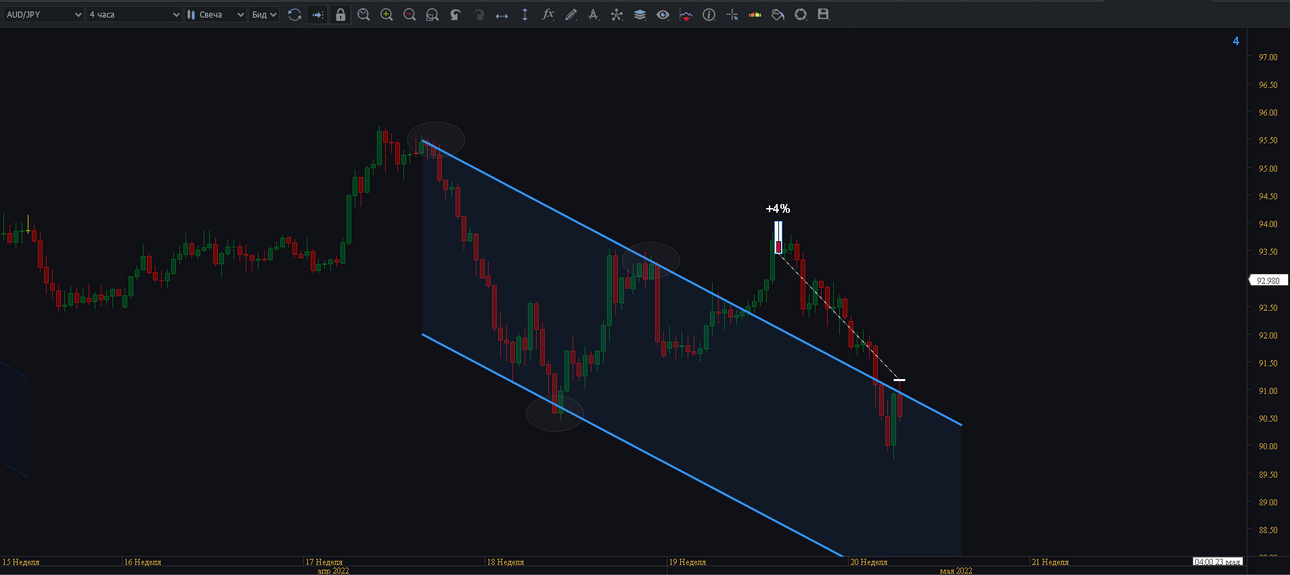Click the '16 Неделя' time axis label
Viewport: 1290px width, 575px height.
141,562
